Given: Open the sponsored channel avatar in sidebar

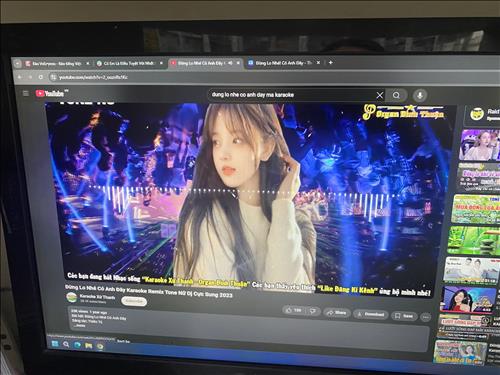Looking at the screenshot, I should 477,114.
